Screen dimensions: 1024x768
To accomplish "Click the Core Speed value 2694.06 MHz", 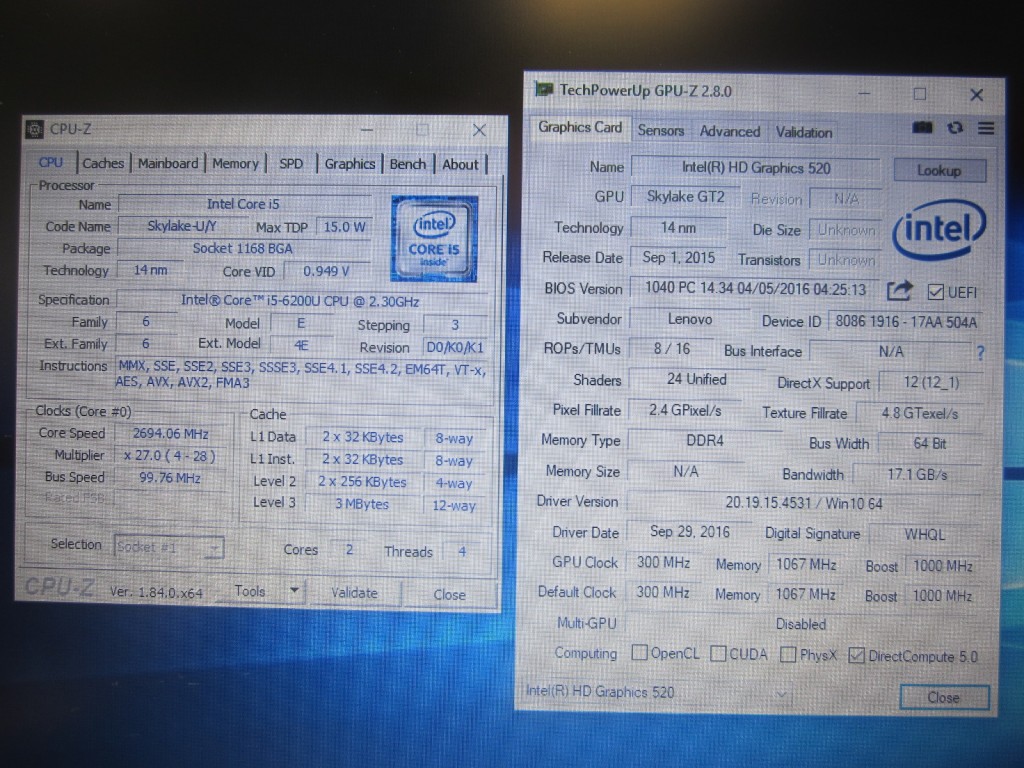I will [x=170, y=434].
